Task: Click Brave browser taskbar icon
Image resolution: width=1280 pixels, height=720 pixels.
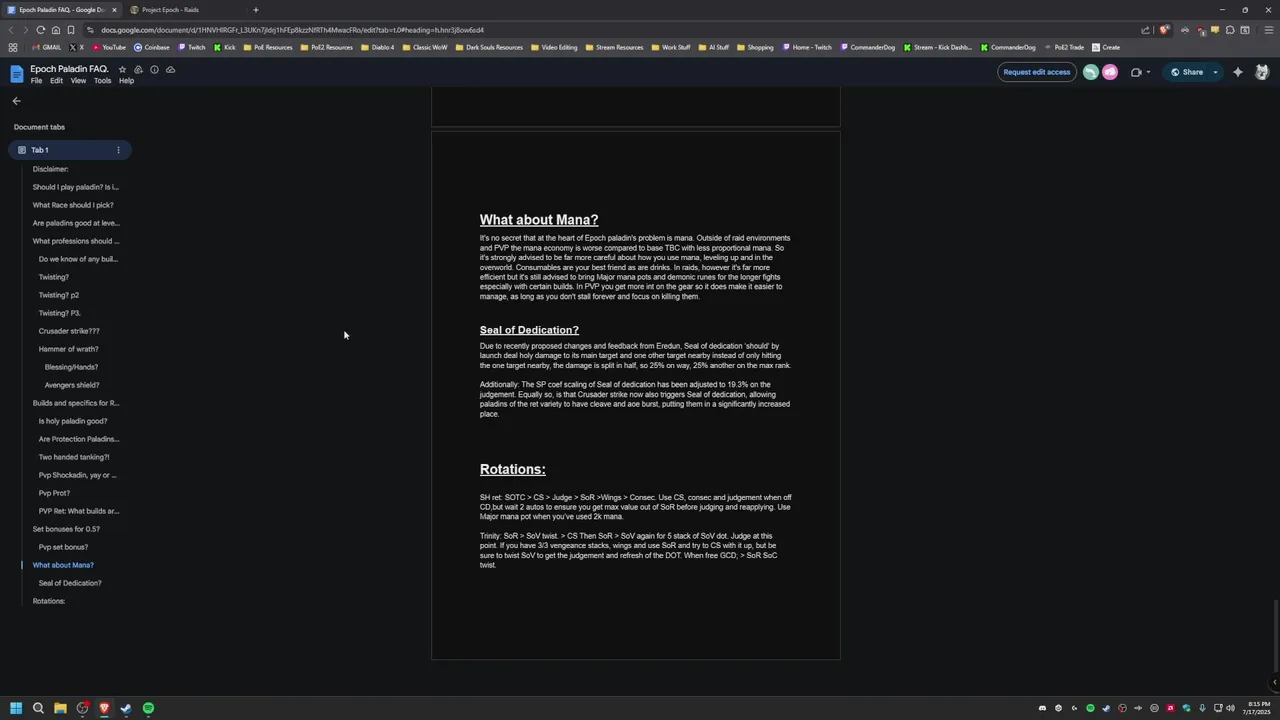Action: click(x=104, y=708)
